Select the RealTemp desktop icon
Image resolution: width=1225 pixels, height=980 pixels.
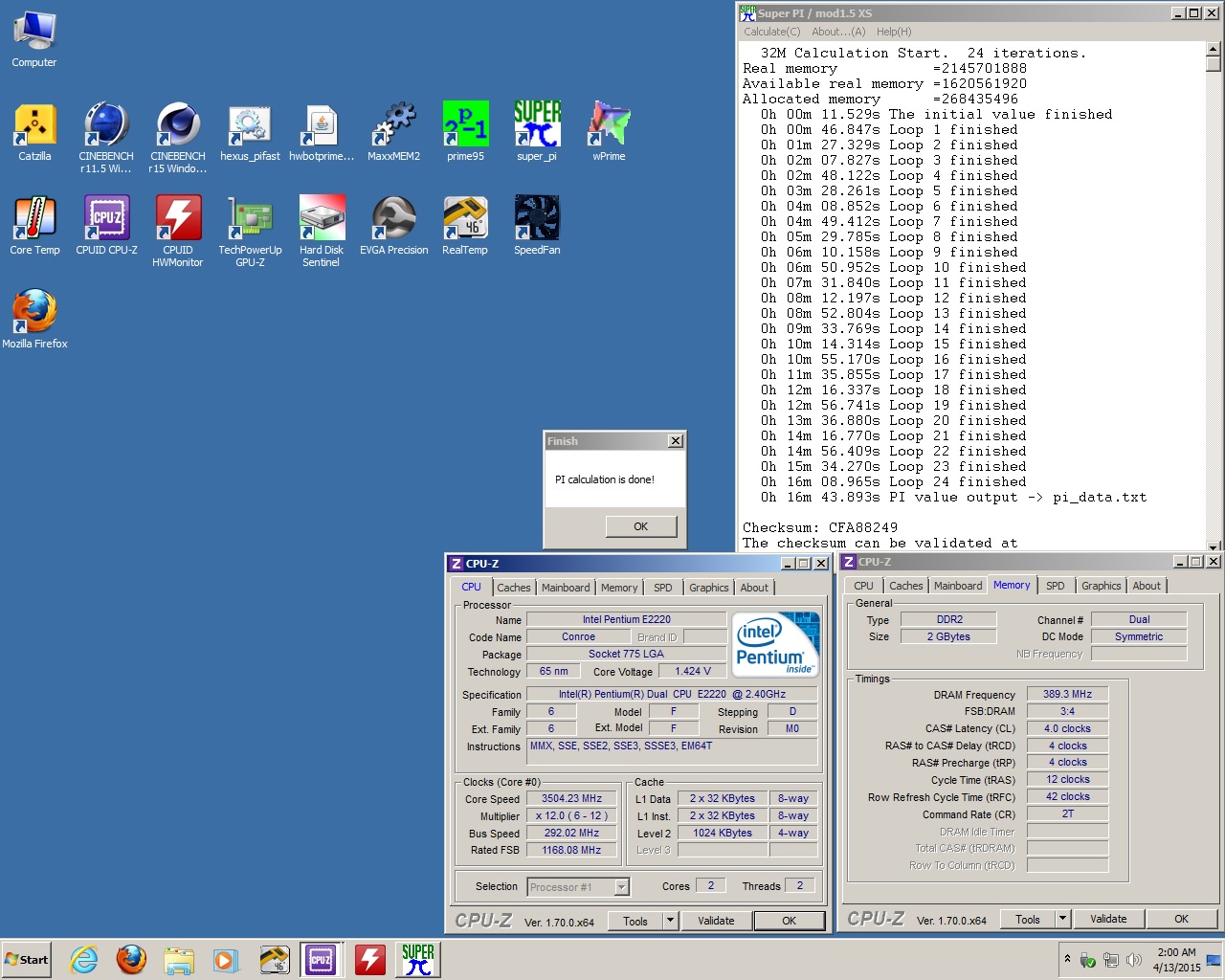click(465, 226)
